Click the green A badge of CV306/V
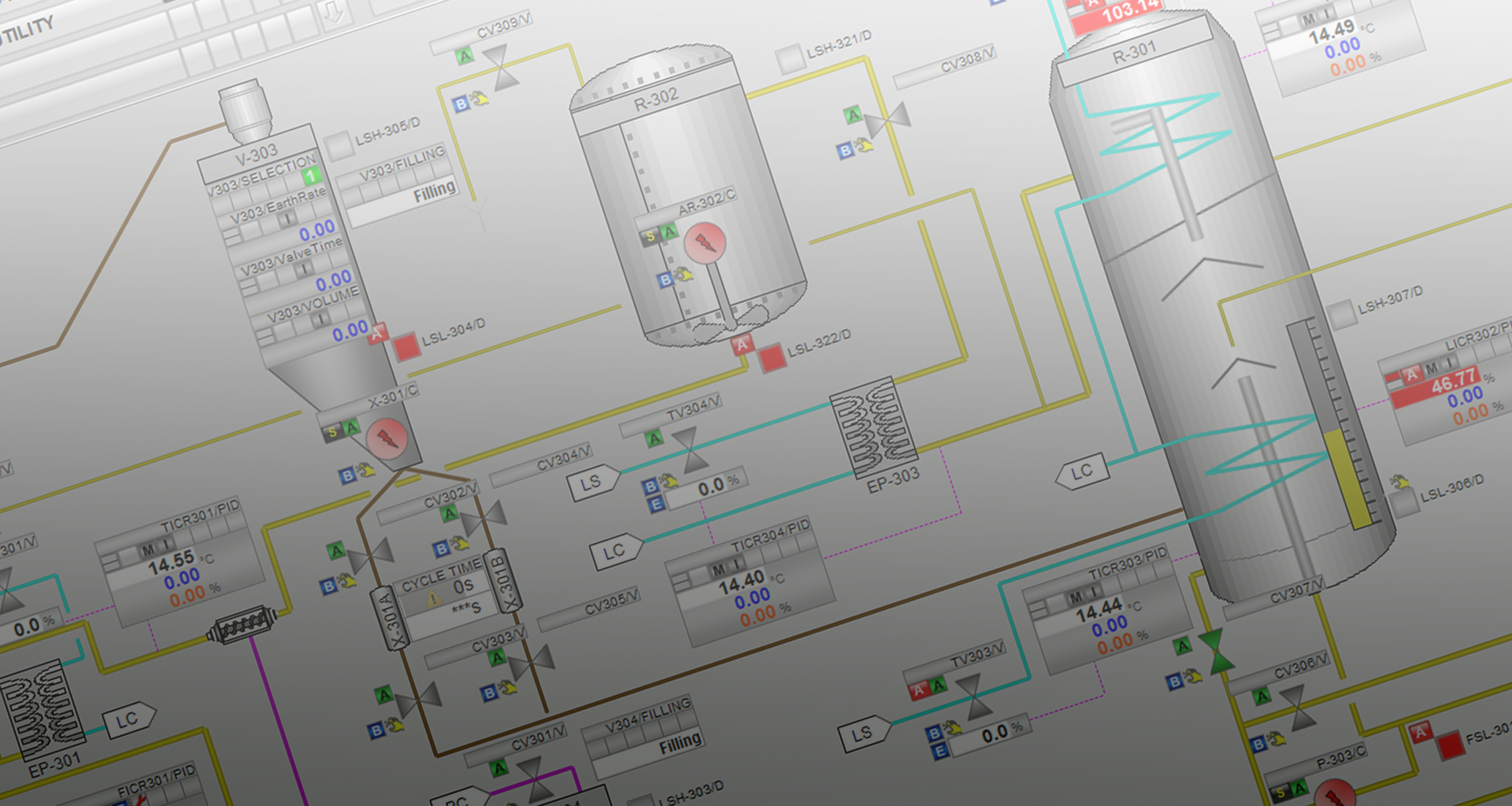This screenshot has height=806, width=1512. 1262,697
